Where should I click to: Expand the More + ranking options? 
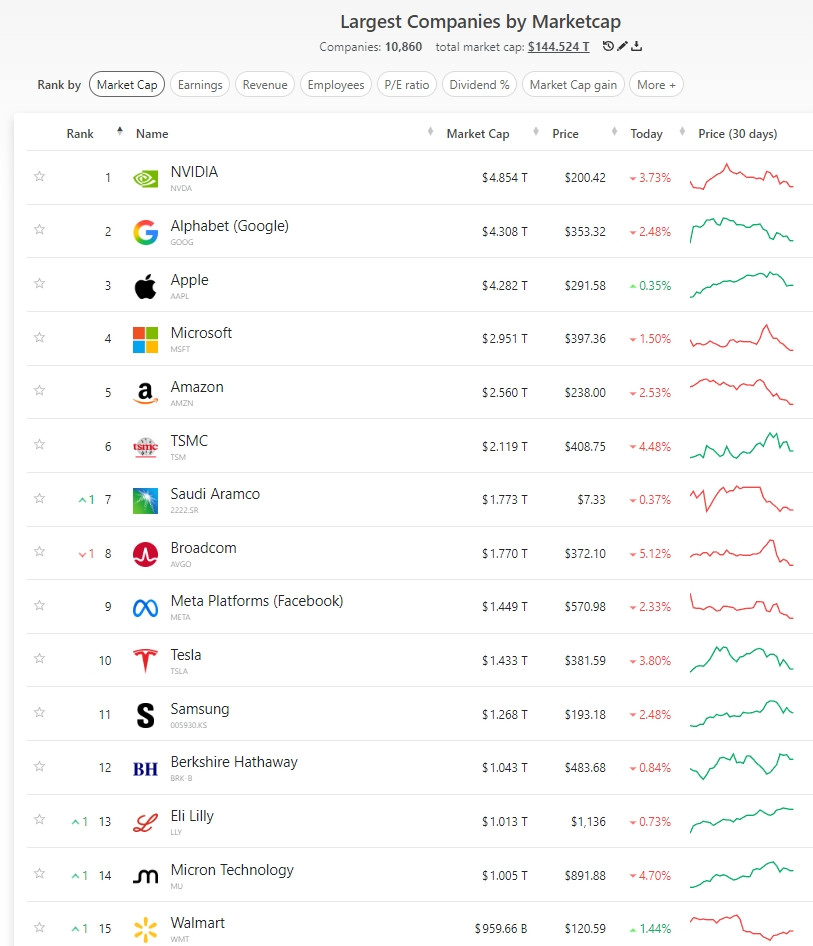pyautogui.click(x=656, y=84)
